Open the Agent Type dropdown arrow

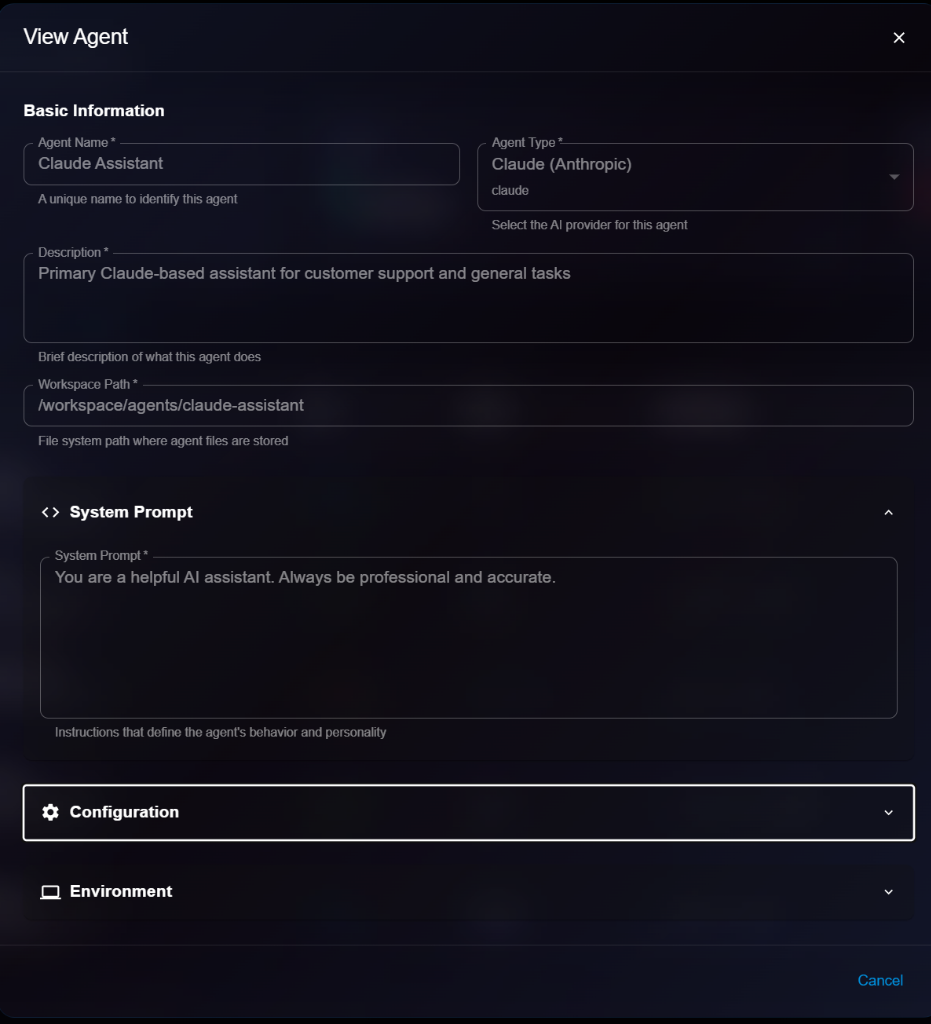pos(893,177)
